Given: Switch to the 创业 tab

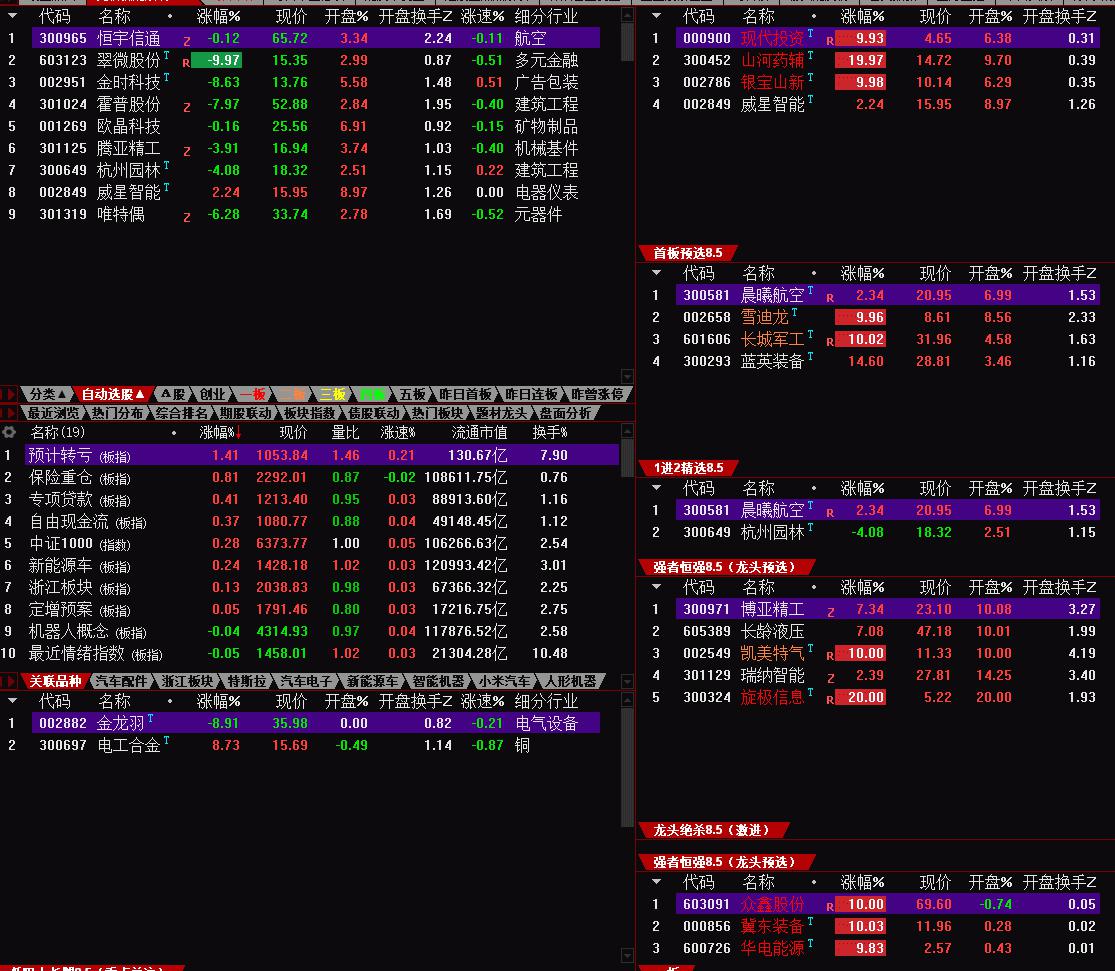Looking at the screenshot, I should (212, 394).
